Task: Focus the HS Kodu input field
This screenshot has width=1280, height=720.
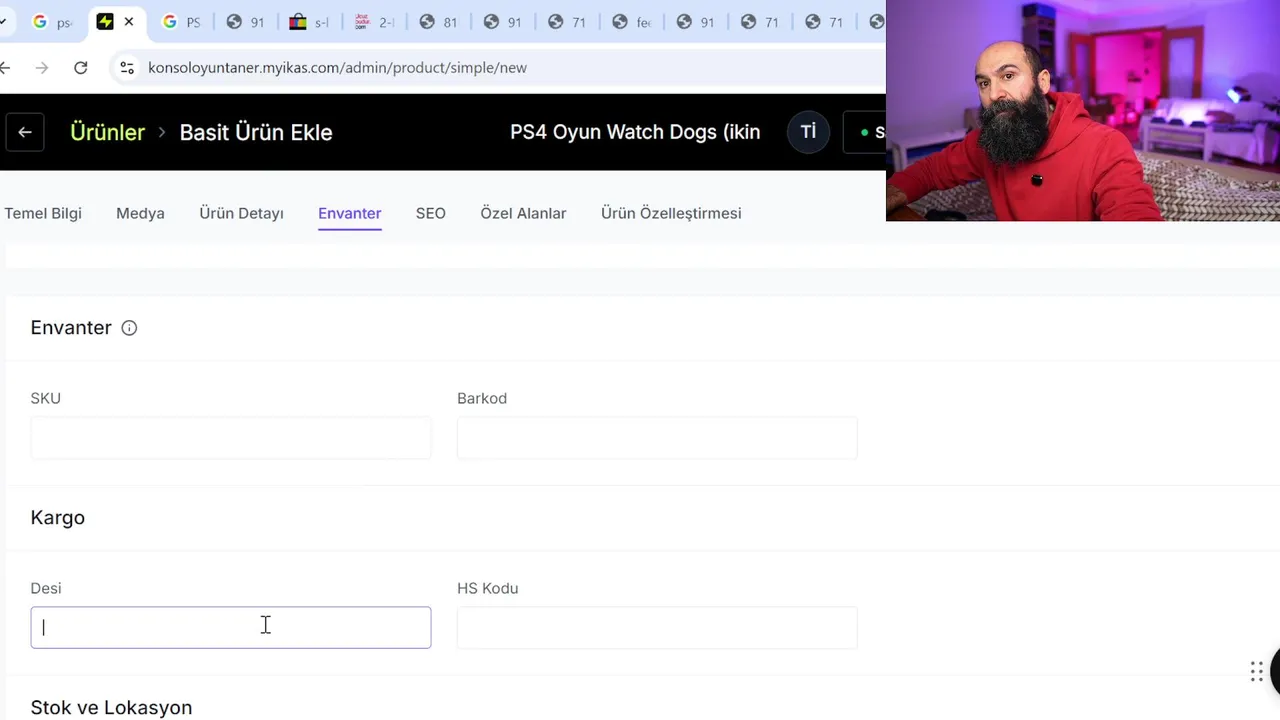Action: (657, 628)
